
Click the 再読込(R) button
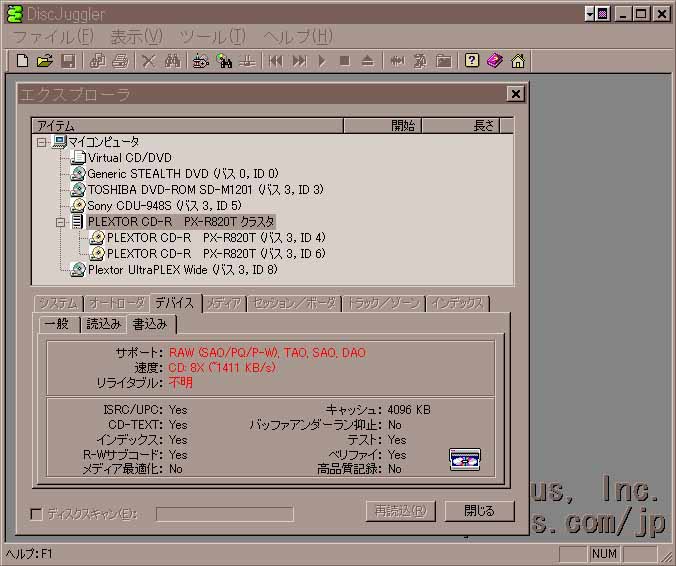pos(401,511)
